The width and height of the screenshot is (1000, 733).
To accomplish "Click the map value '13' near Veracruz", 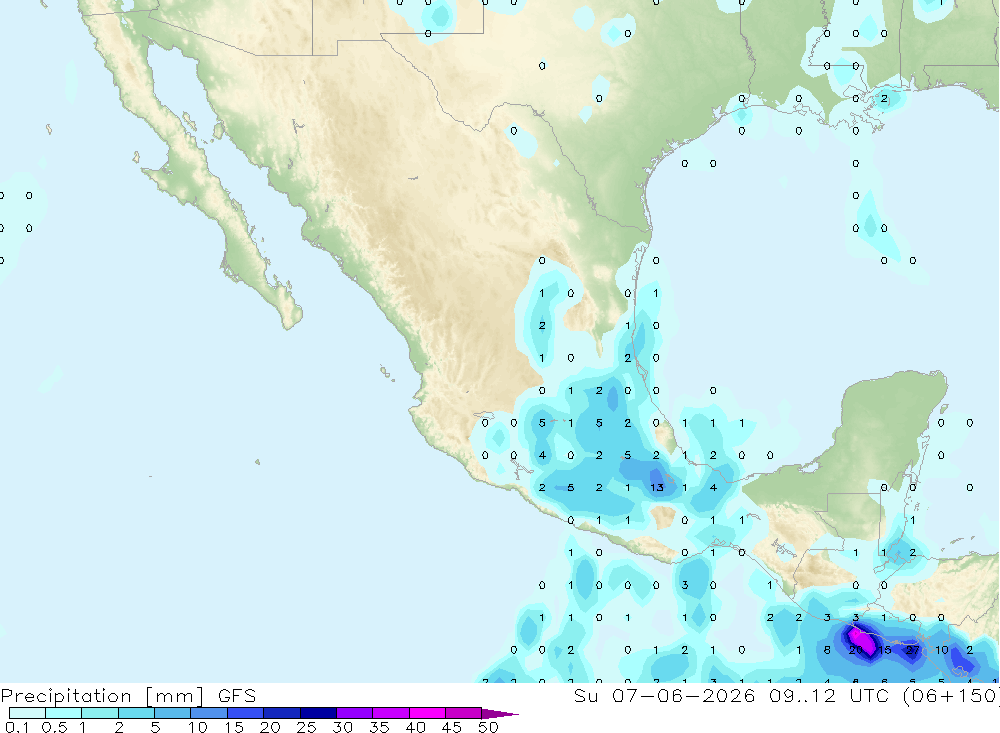I will (657, 487).
